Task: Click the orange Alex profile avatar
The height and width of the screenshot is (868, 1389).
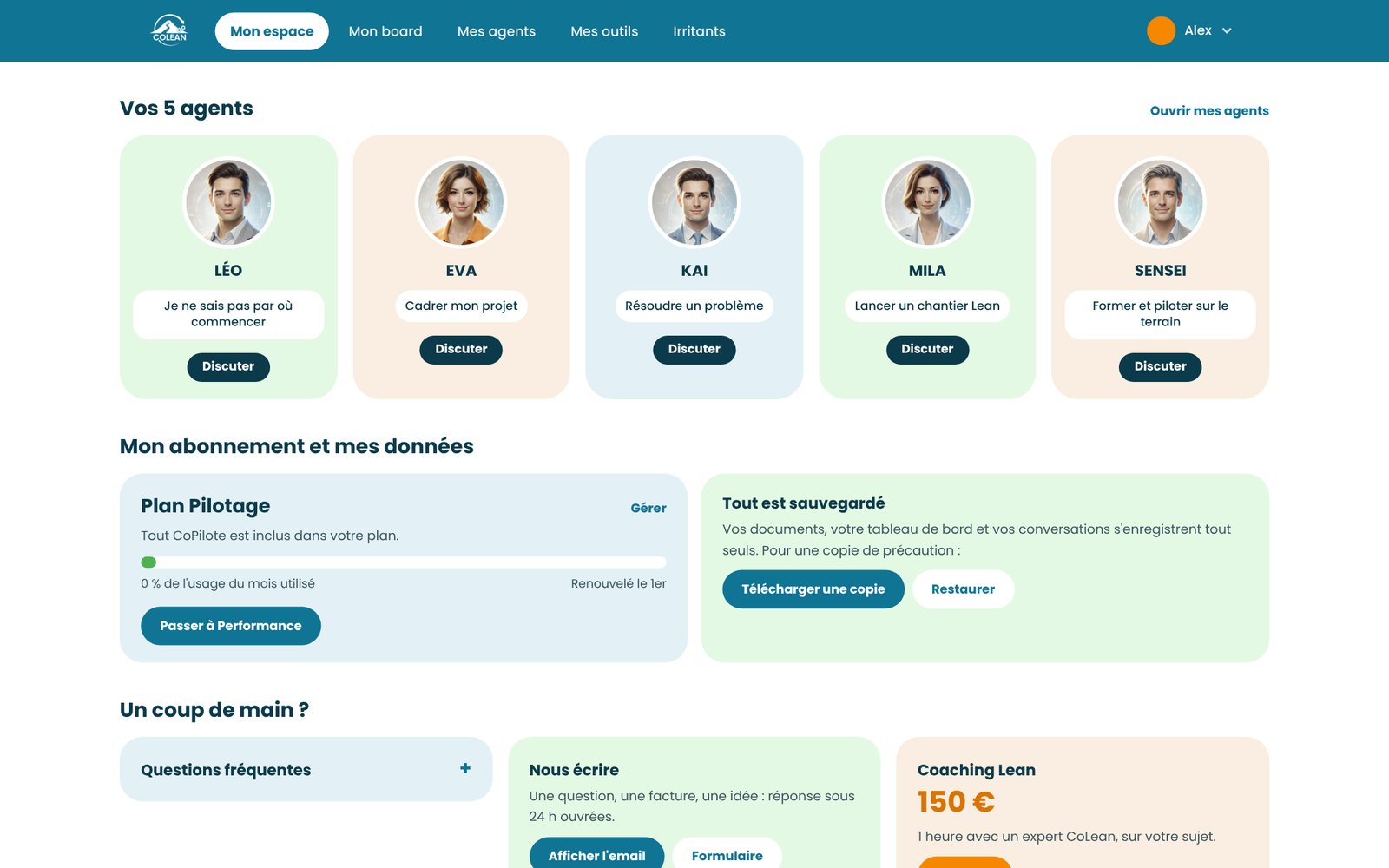Action: click(x=1161, y=30)
